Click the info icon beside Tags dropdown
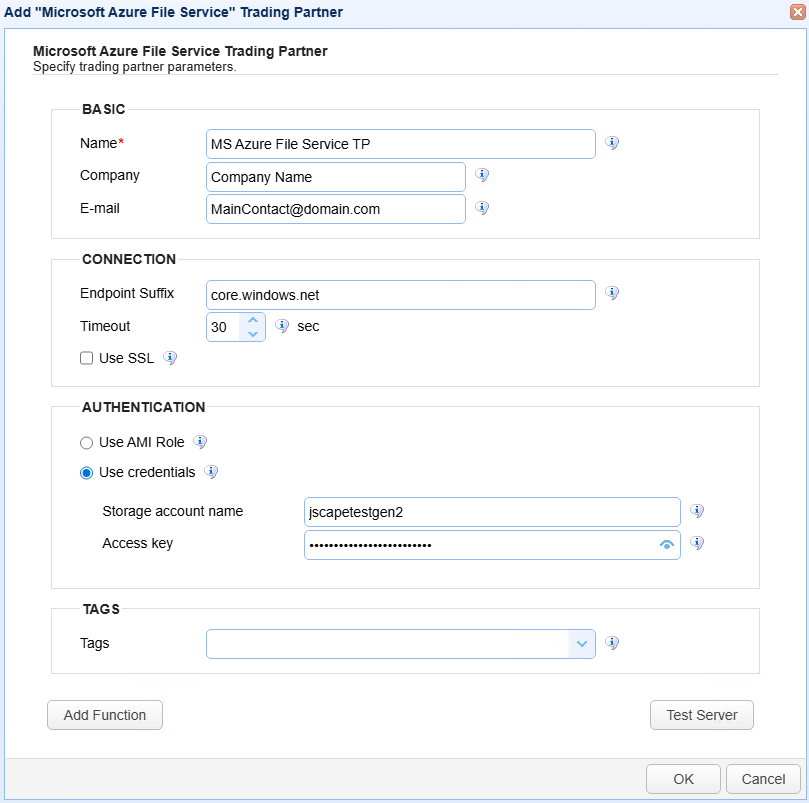 (x=612, y=643)
